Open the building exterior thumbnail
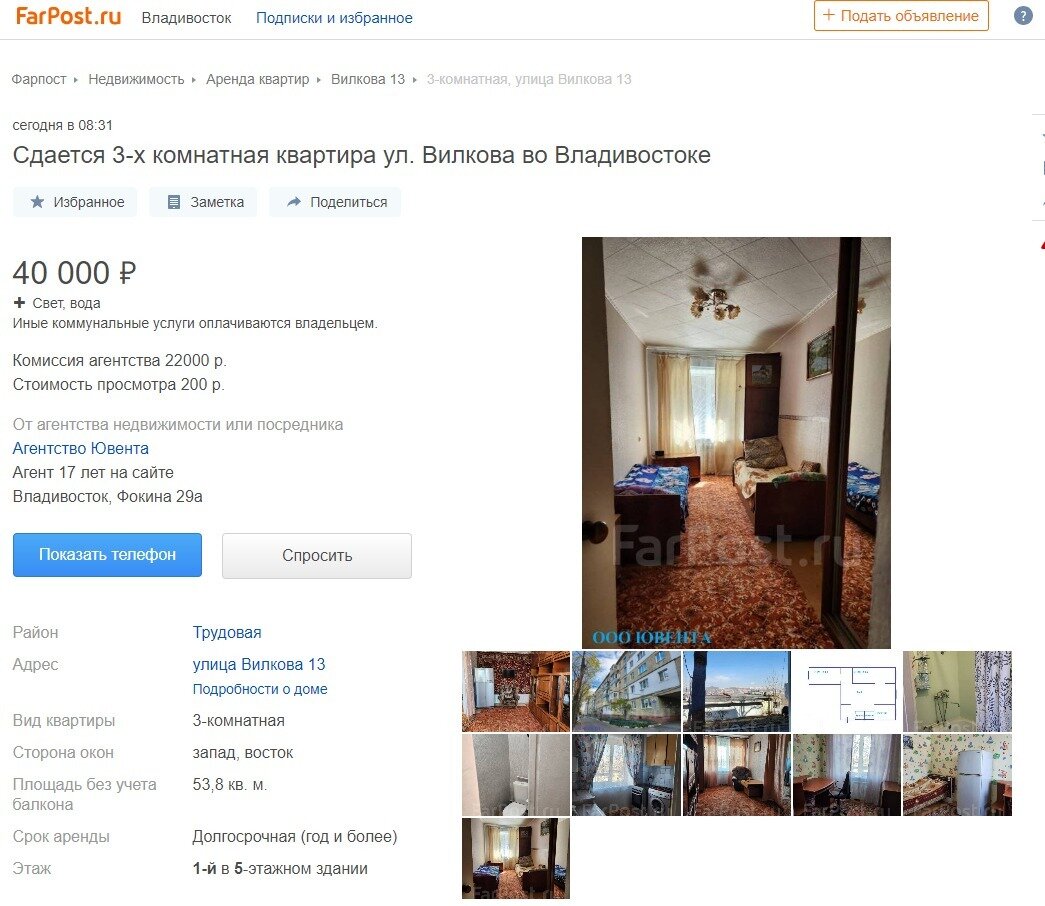Viewport: 1045px width, 906px height. pos(626,691)
